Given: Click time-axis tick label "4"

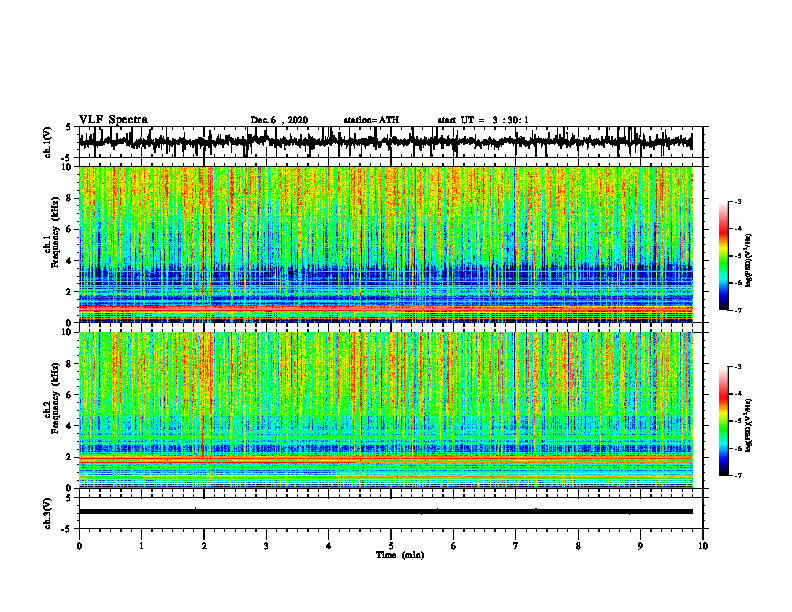Looking at the screenshot, I should pyautogui.click(x=329, y=546).
